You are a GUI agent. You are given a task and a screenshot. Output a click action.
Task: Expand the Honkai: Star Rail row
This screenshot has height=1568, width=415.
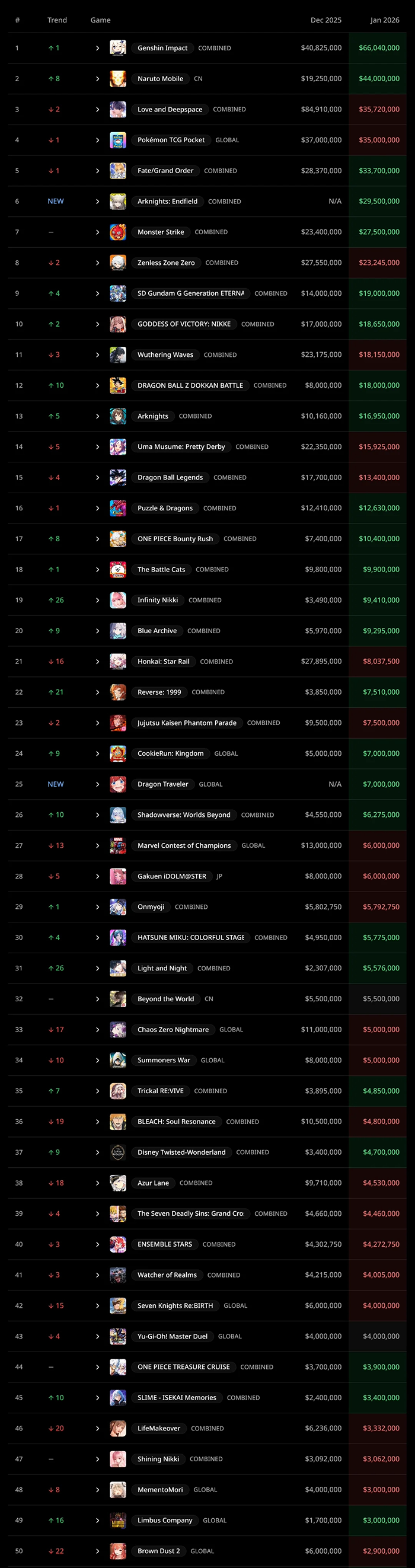click(x=97, y=662)
